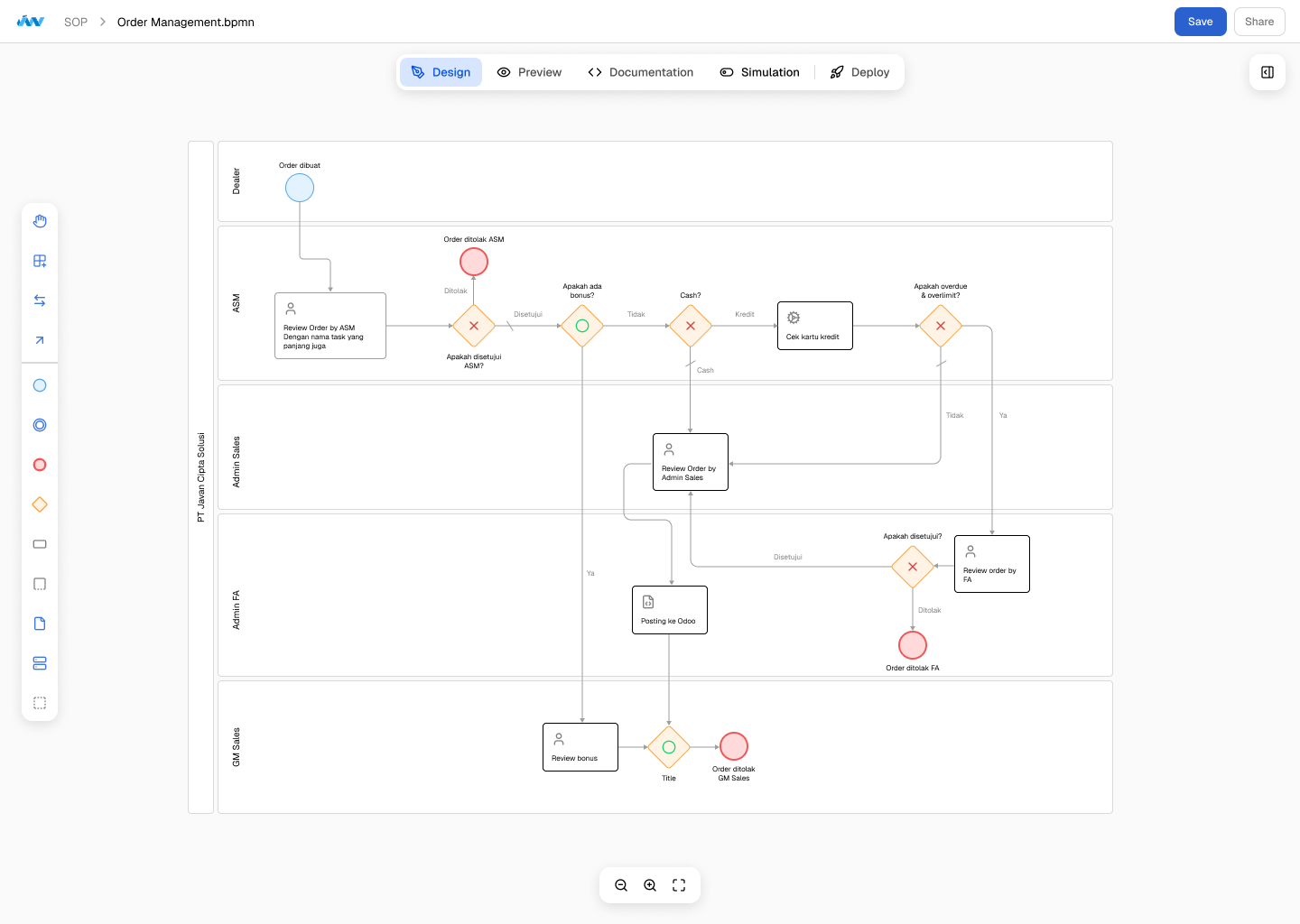Collapse the right side panel

[1267, 72]
